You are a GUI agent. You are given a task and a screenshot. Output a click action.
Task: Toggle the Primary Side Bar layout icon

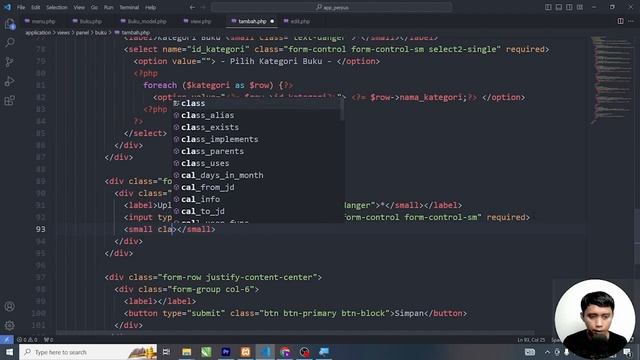[548, 7]
